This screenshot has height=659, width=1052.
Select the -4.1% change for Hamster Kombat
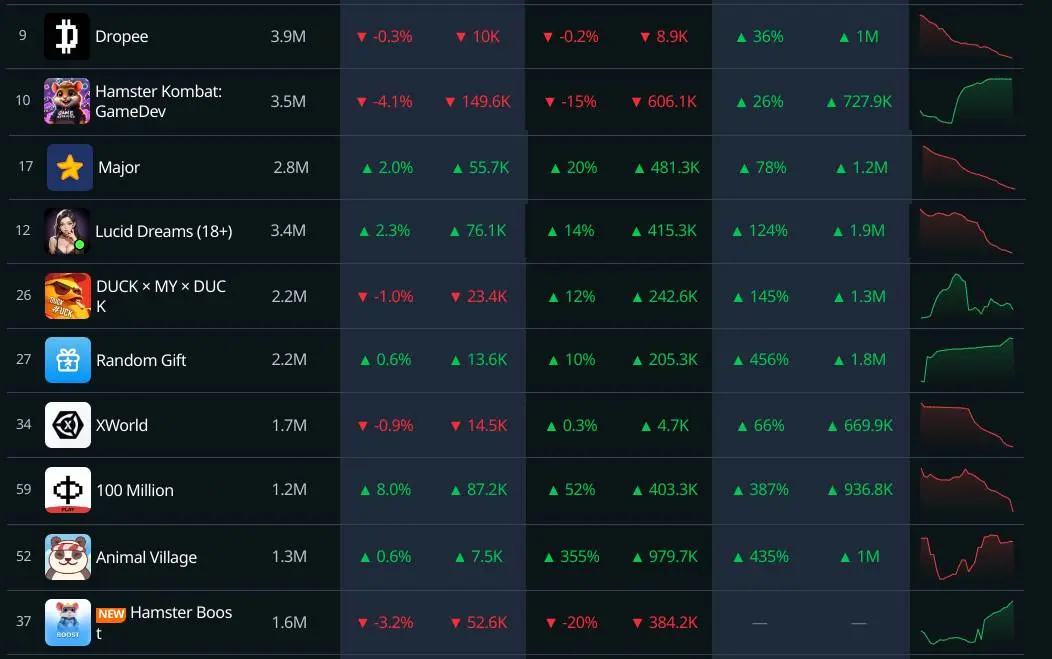click(x=384, y=101)
